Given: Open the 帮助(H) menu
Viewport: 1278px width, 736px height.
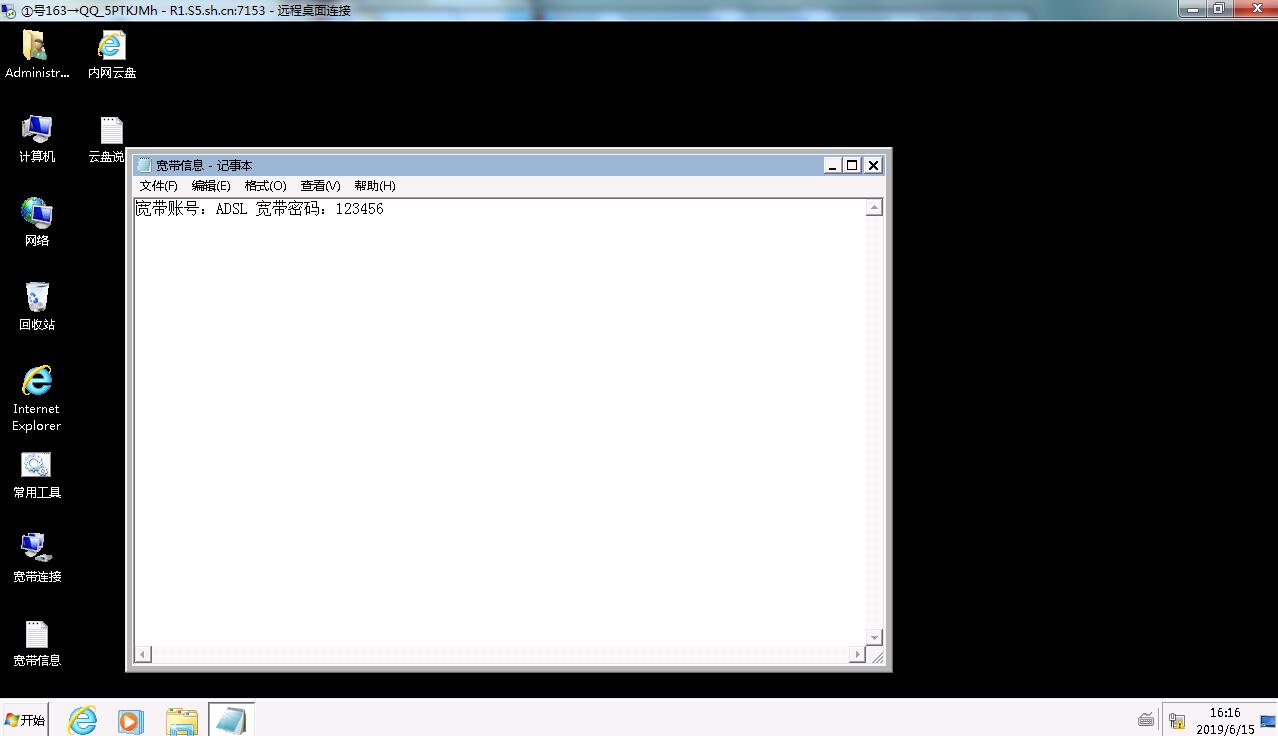Looking at the screenshot, I should click(374, 186).
